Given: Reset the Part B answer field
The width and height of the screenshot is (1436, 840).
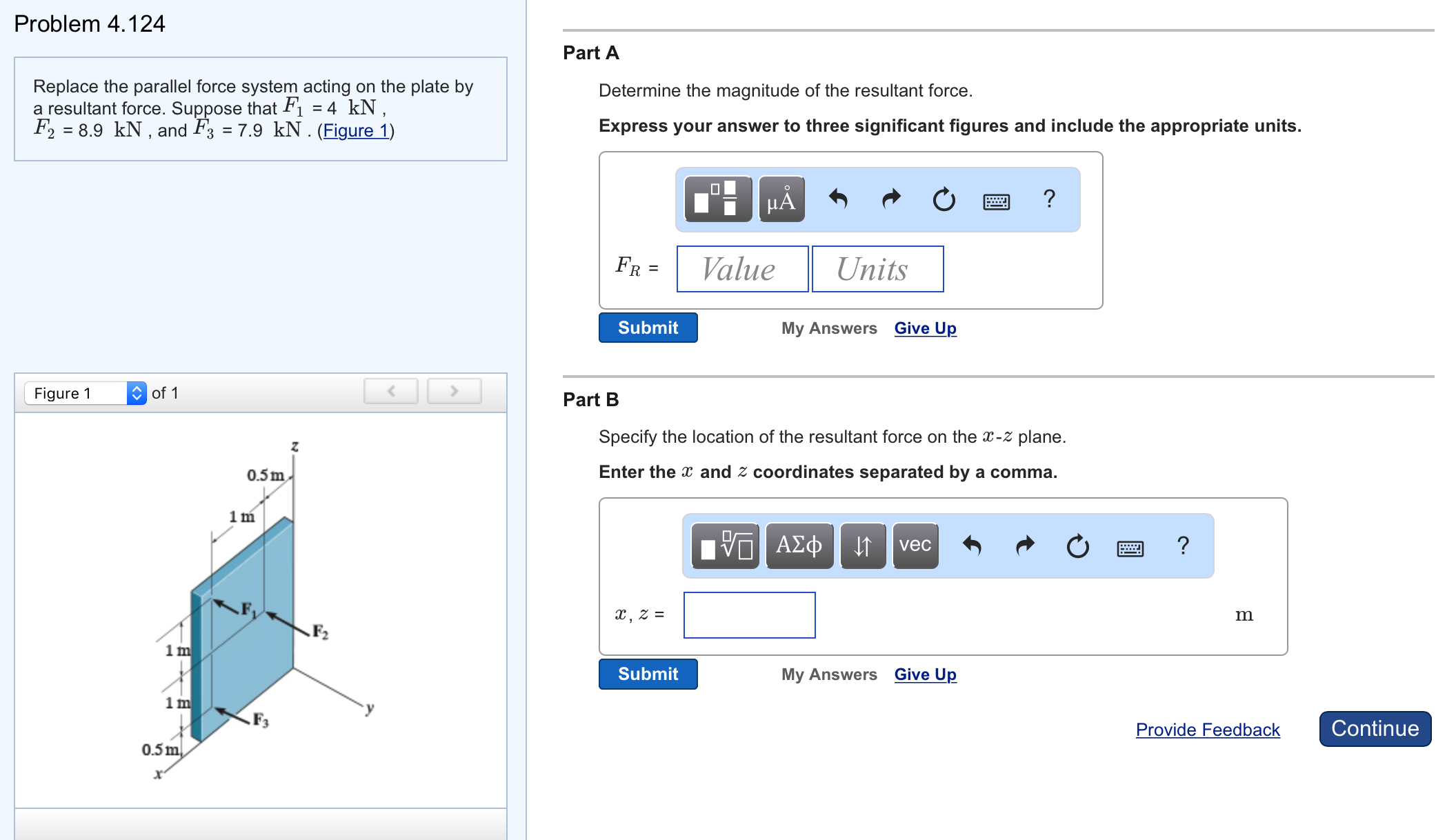Looking at the screenshot, I should [1077, 546].
